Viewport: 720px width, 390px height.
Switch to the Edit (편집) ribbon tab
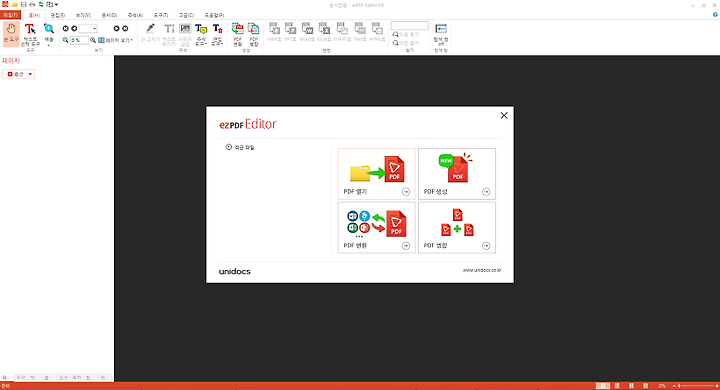click(x=58, y=15)
